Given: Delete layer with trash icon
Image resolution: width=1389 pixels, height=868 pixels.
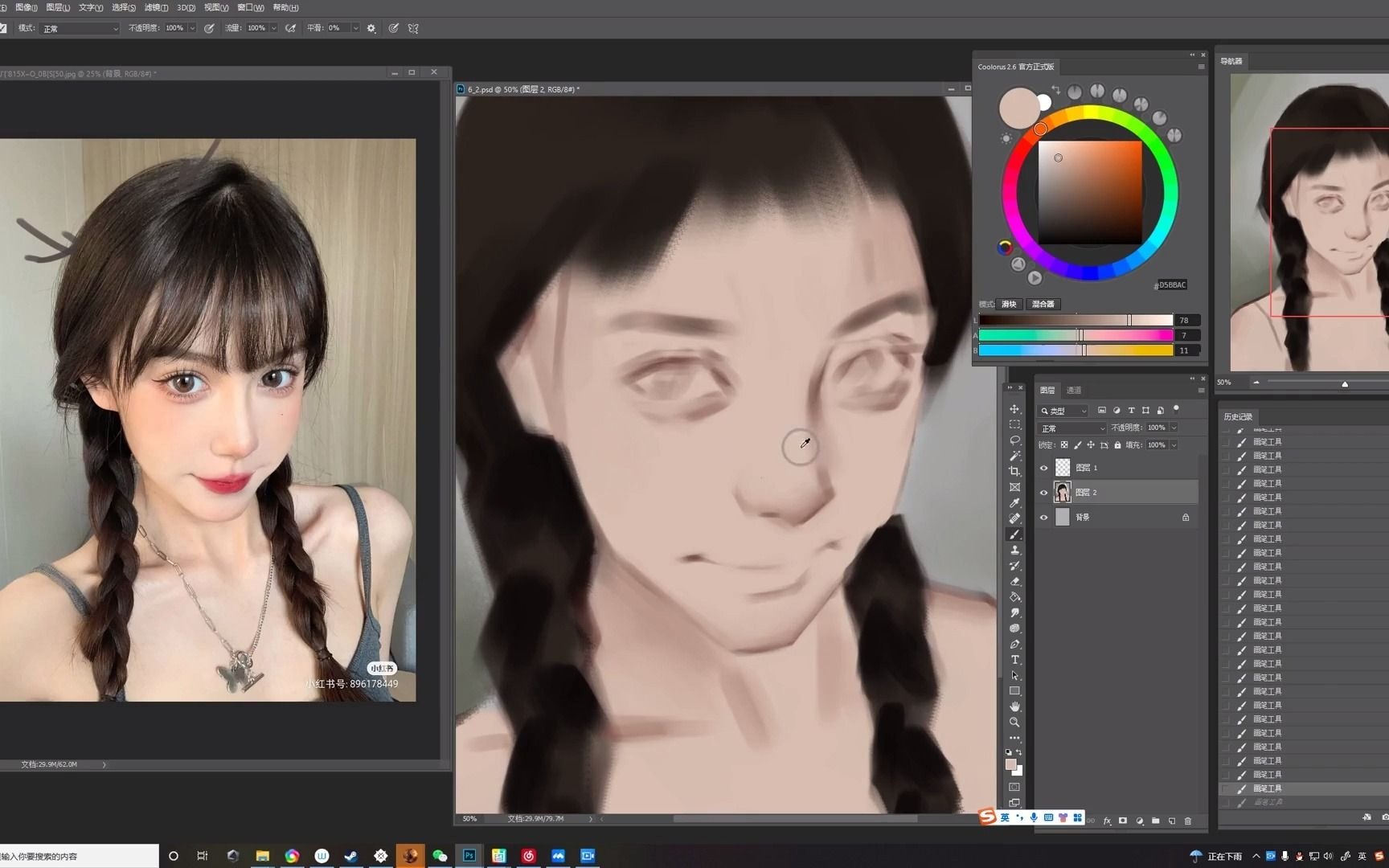Looking at the screenshot, I should coord(1187,821).
